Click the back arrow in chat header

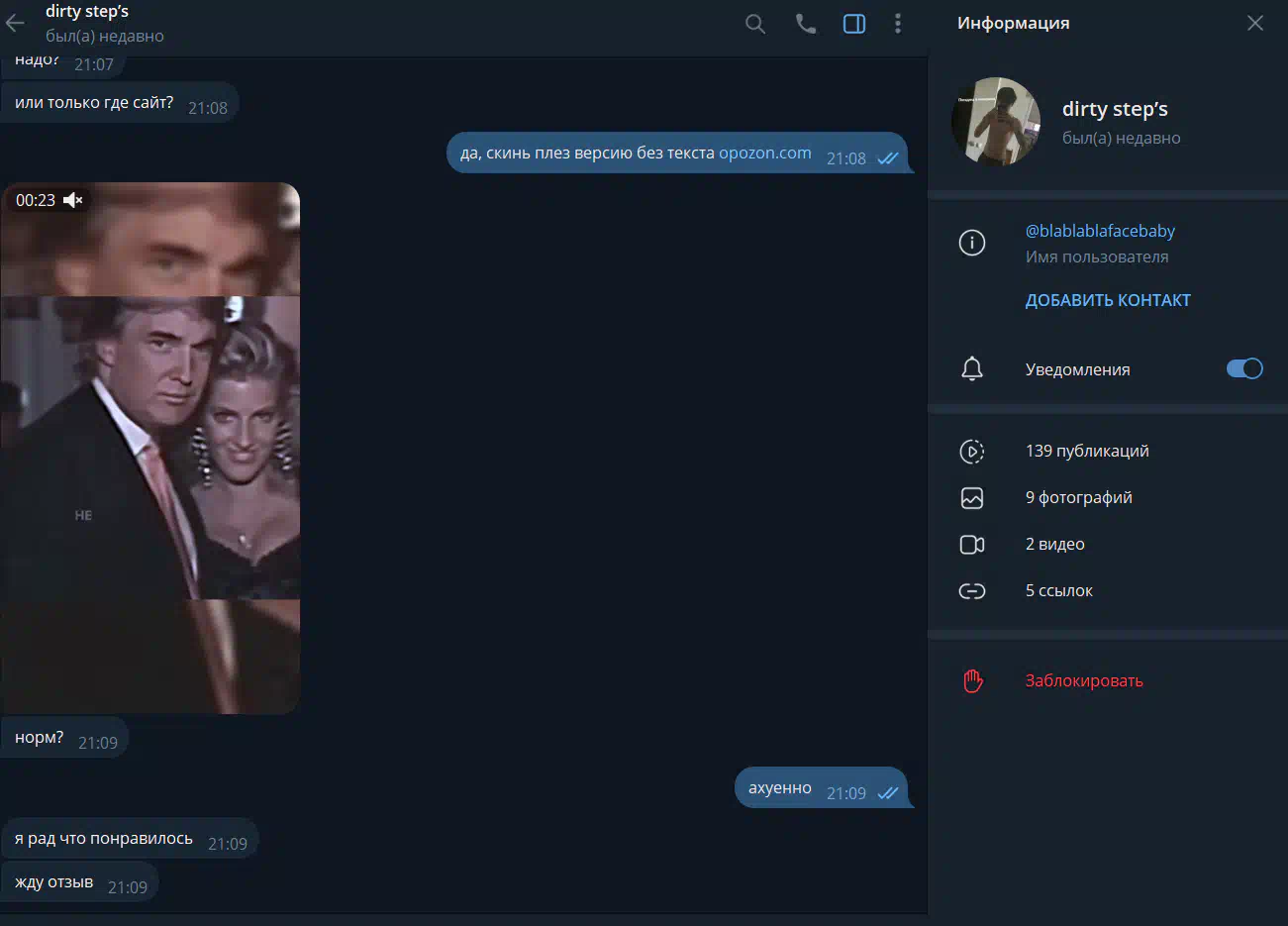point(15,23)
